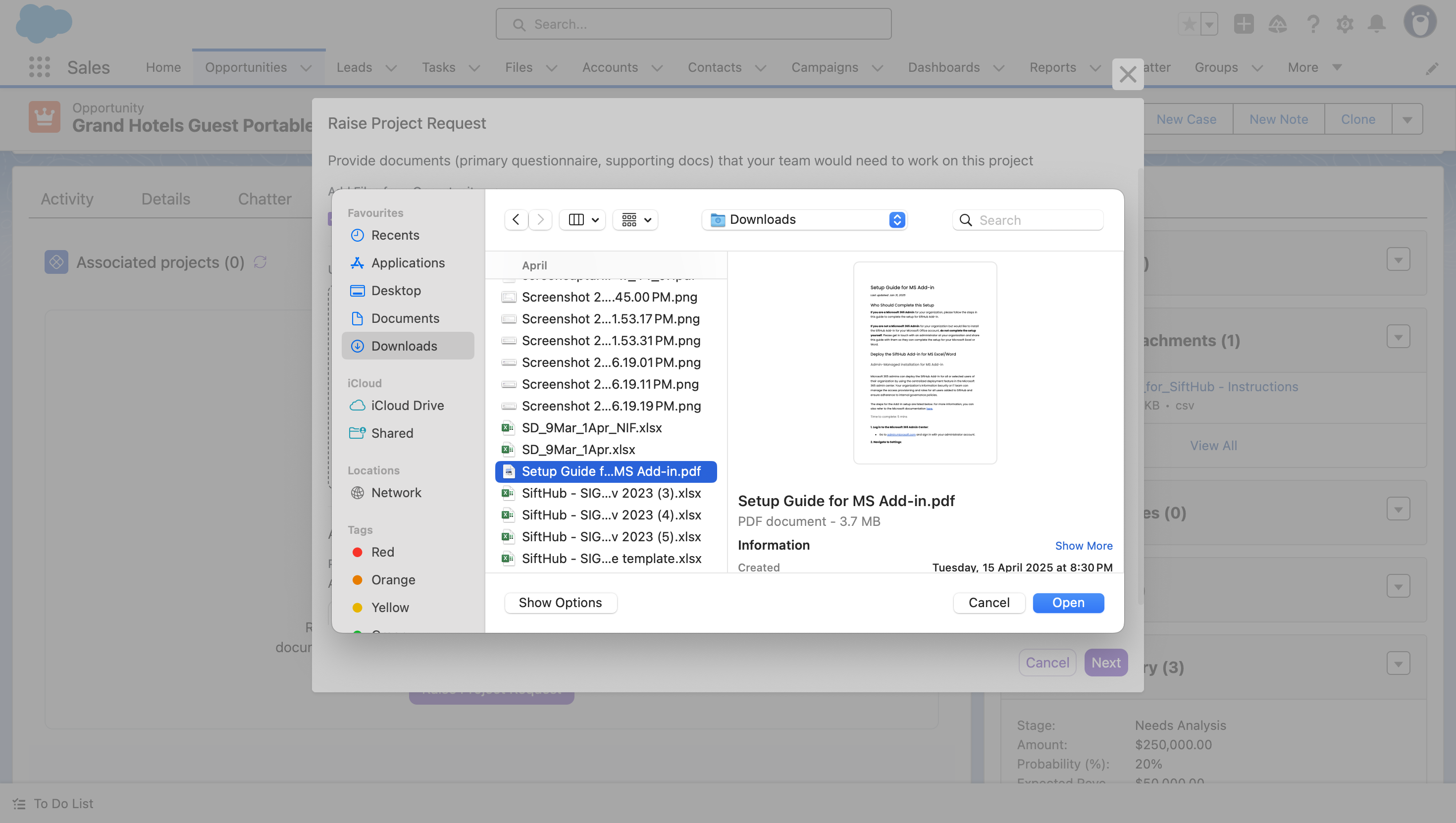Click the setup gear icon

[x=1345, y=24]
